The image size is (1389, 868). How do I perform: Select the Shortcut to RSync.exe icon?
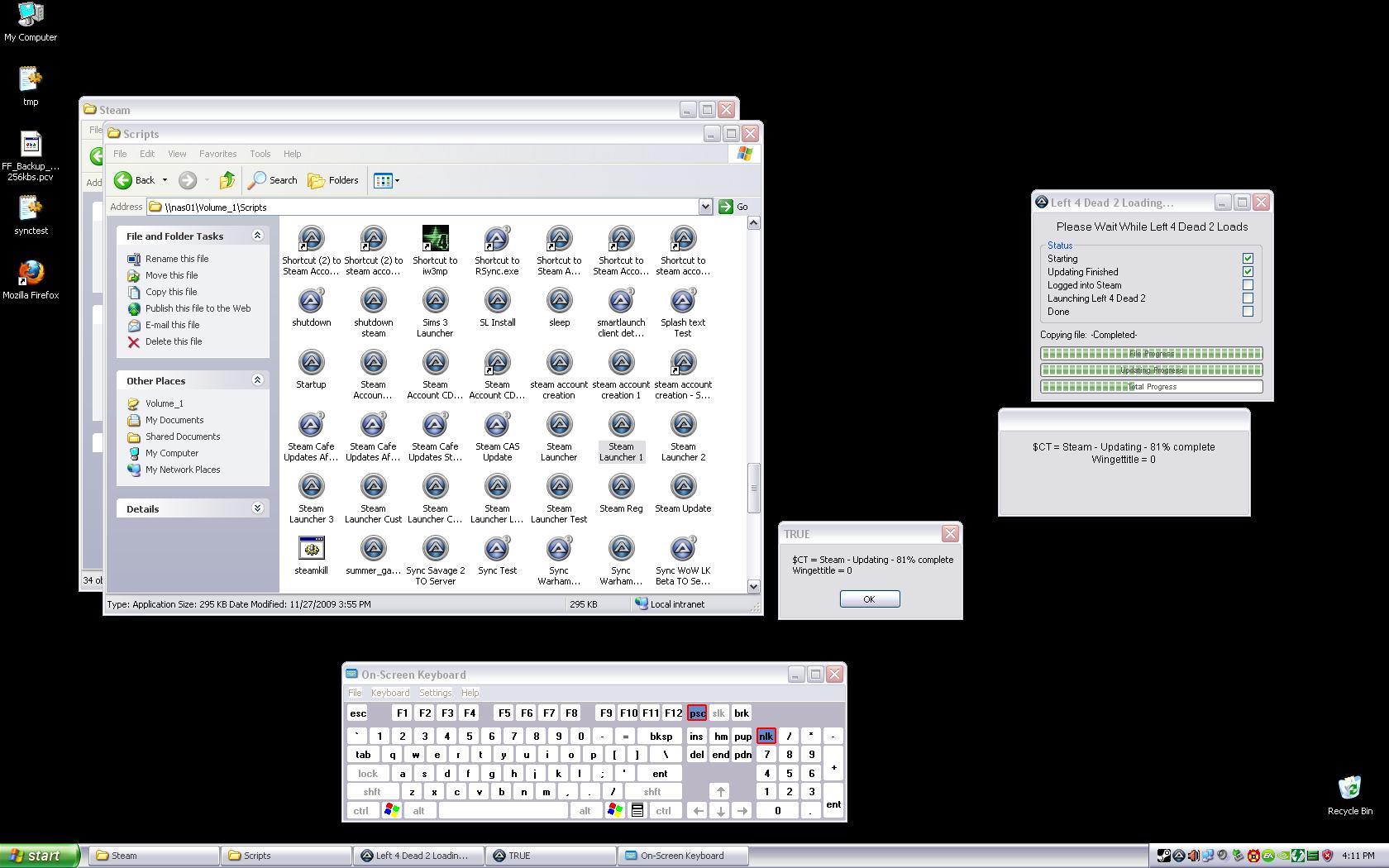tap(497, 250)
